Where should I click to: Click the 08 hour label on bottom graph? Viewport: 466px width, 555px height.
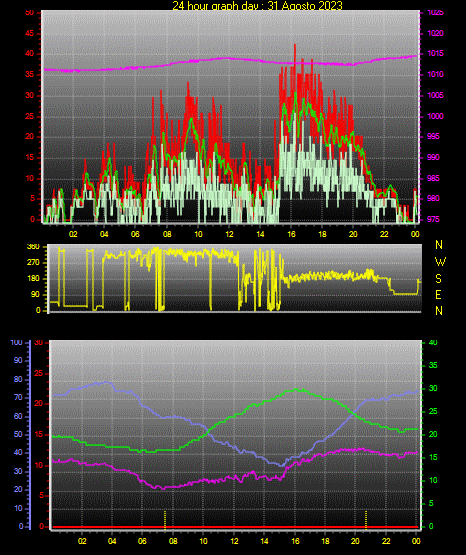click(173, 541)
